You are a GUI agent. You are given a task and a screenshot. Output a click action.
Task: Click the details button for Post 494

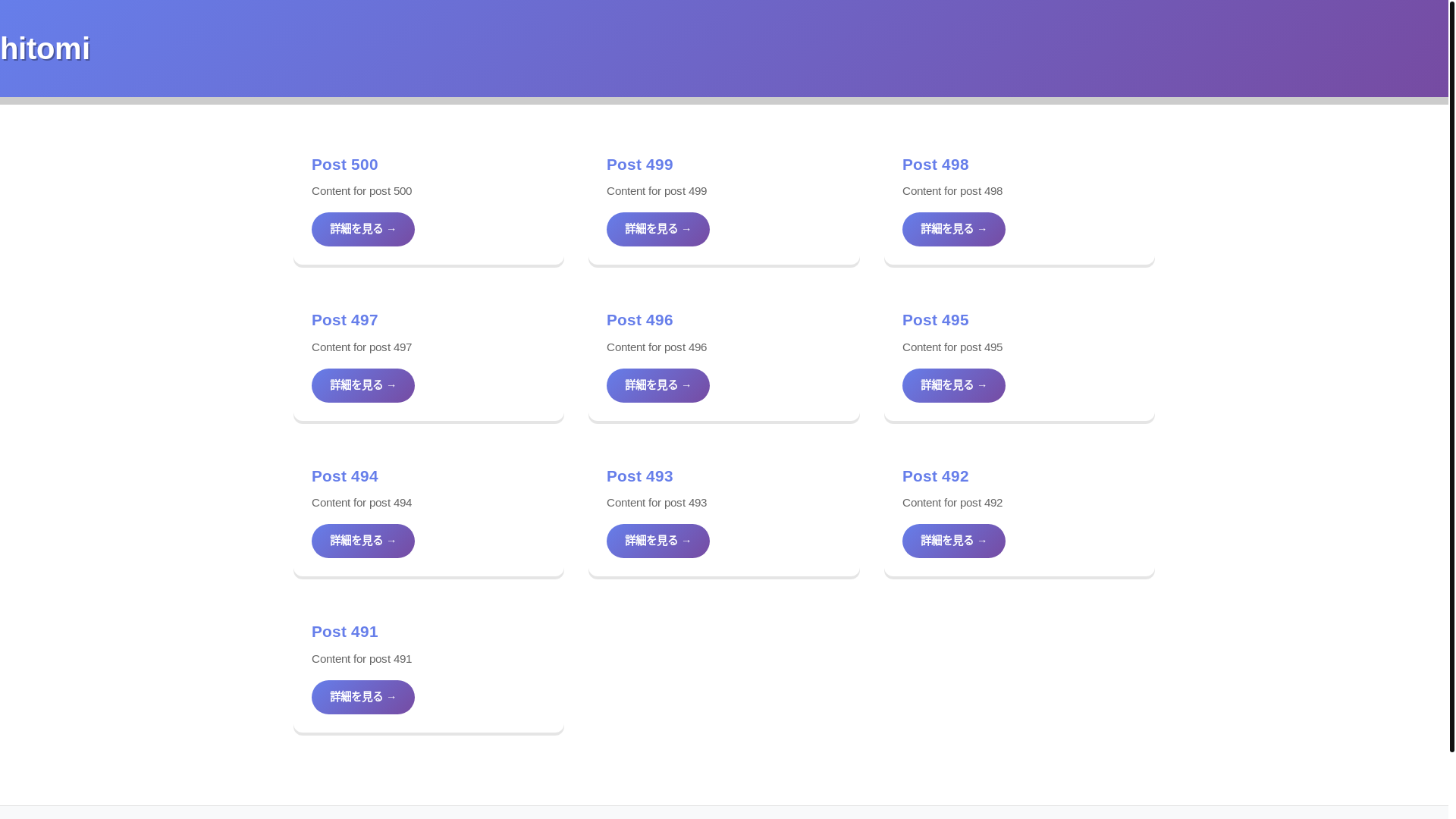pos(362,541)
